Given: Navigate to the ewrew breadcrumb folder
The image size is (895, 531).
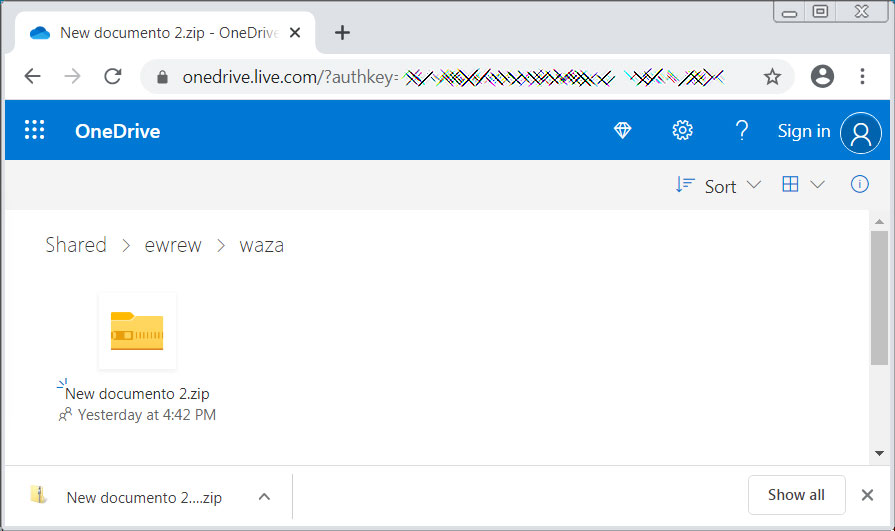Looking at the screenshot, I should point(173,246).
